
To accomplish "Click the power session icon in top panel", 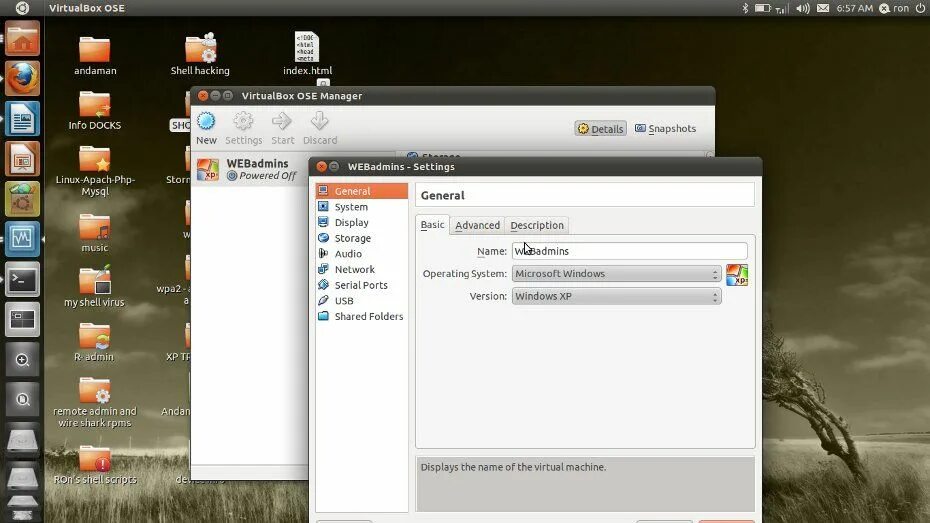I will point(921,8).
